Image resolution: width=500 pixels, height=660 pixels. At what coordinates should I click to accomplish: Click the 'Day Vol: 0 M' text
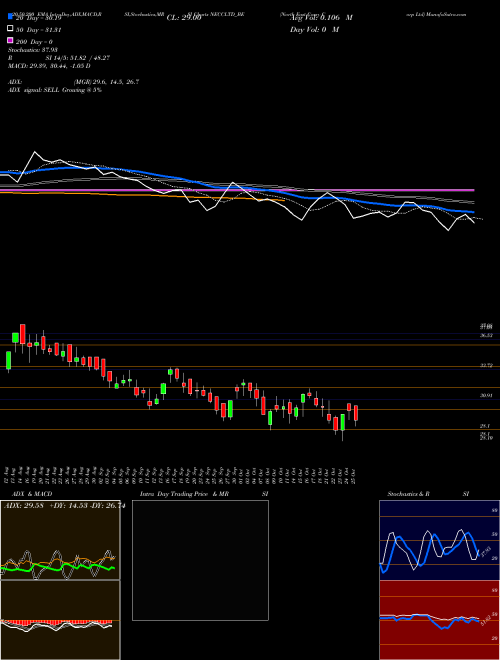tap(314, 30)
